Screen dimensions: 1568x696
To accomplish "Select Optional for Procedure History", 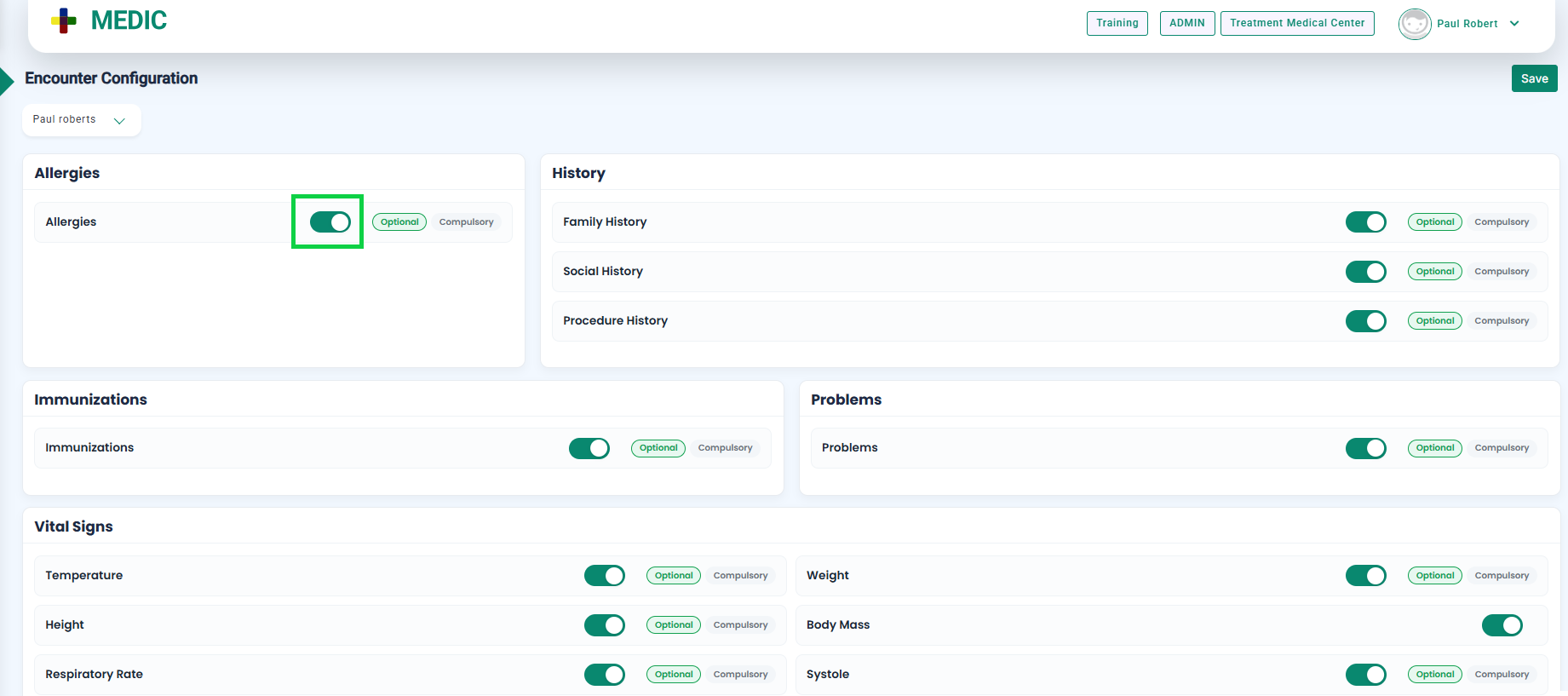I will pyautogui.click(x=1434, y=321).
